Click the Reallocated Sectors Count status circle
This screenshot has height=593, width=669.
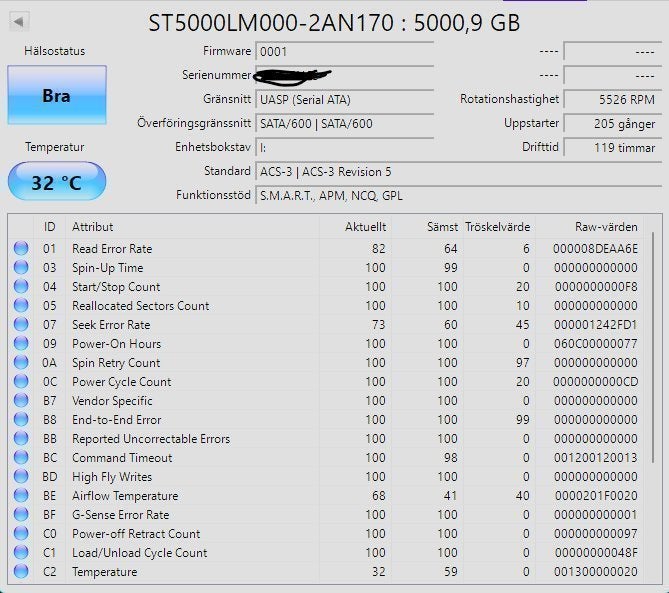(21, 305)
